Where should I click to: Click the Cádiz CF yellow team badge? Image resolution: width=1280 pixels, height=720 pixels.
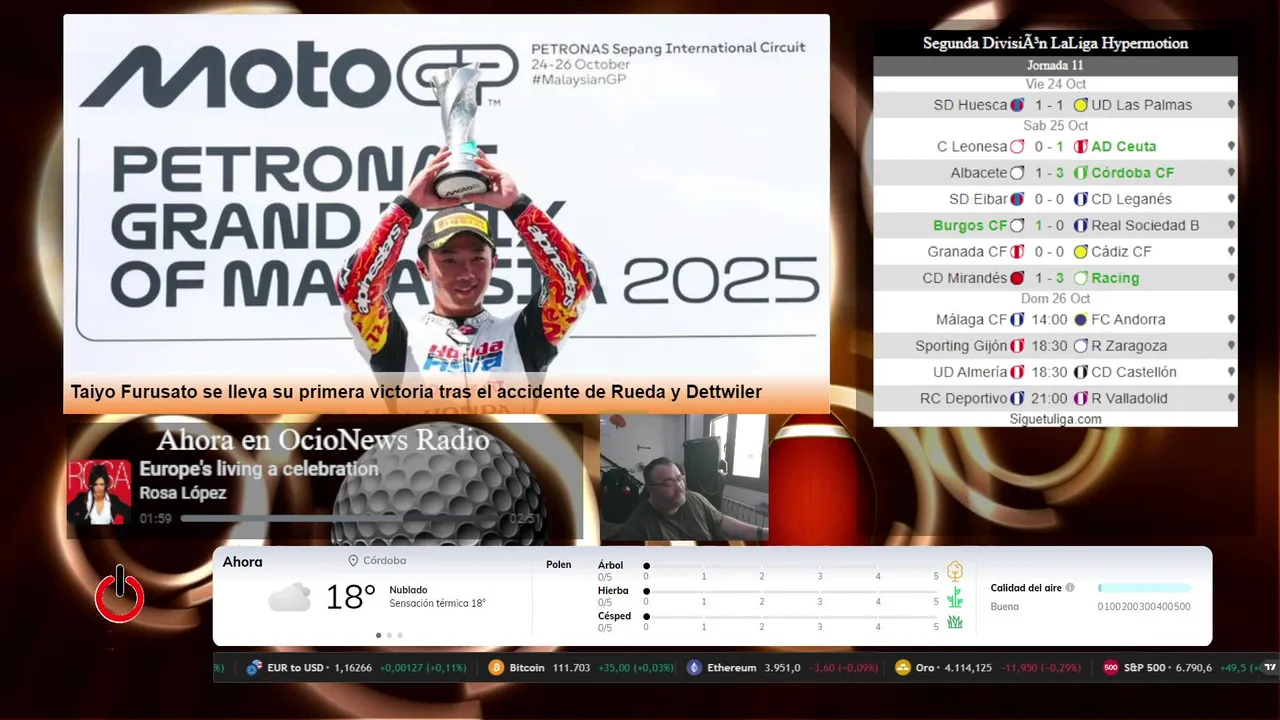coord(1080,252)
